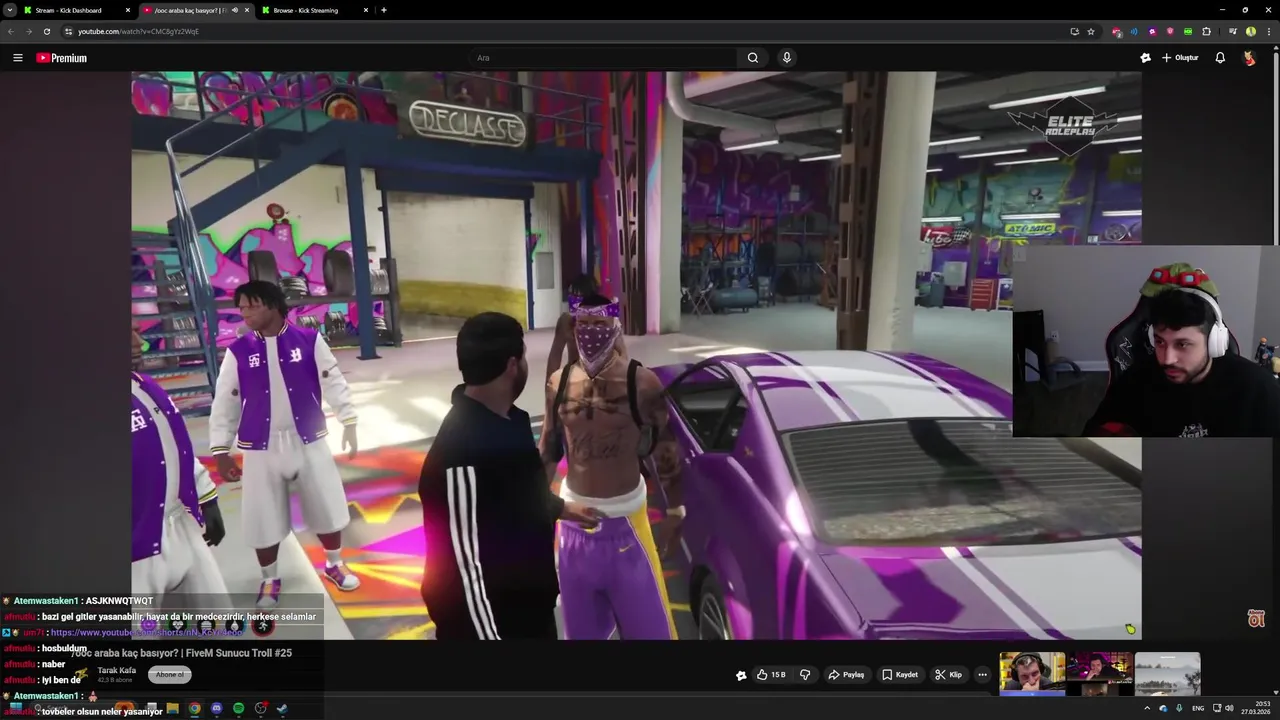The height and width of the screenshot is (720, 1280).
Task: Open youtube shorts link in chat overlay
Action: click(x=146, y=633)
